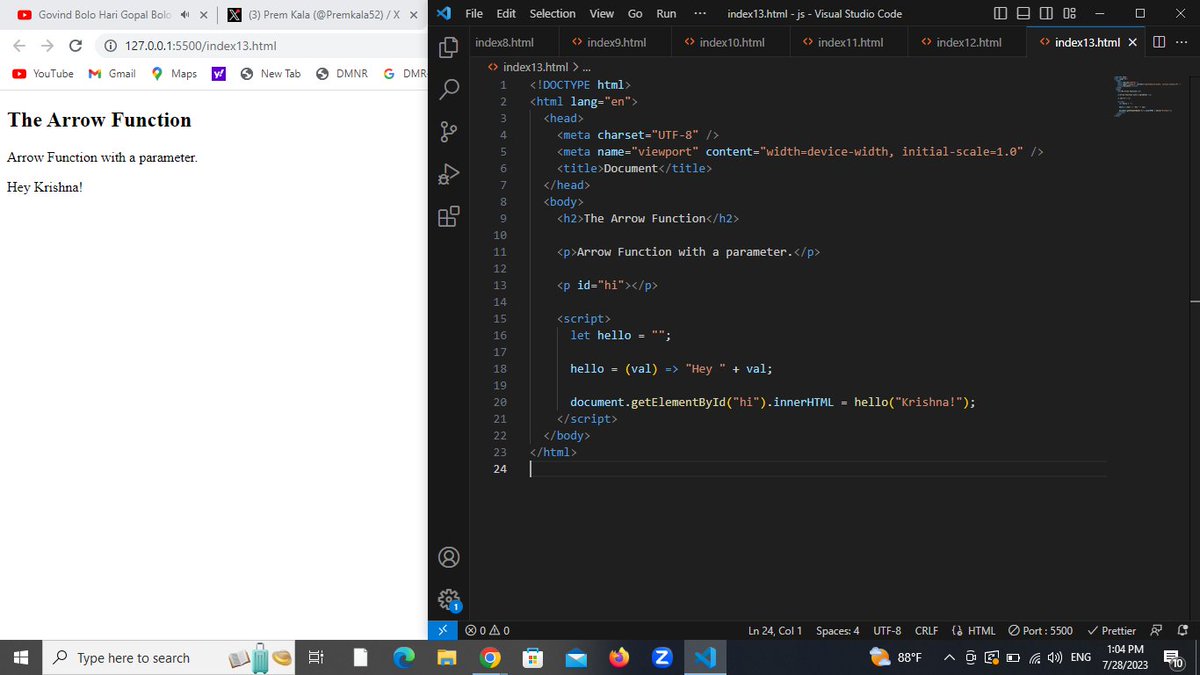Open Firefox from the taskbar
Image resolution: width=1200 pixels, height=675 pixels.
tap(620, 657)
